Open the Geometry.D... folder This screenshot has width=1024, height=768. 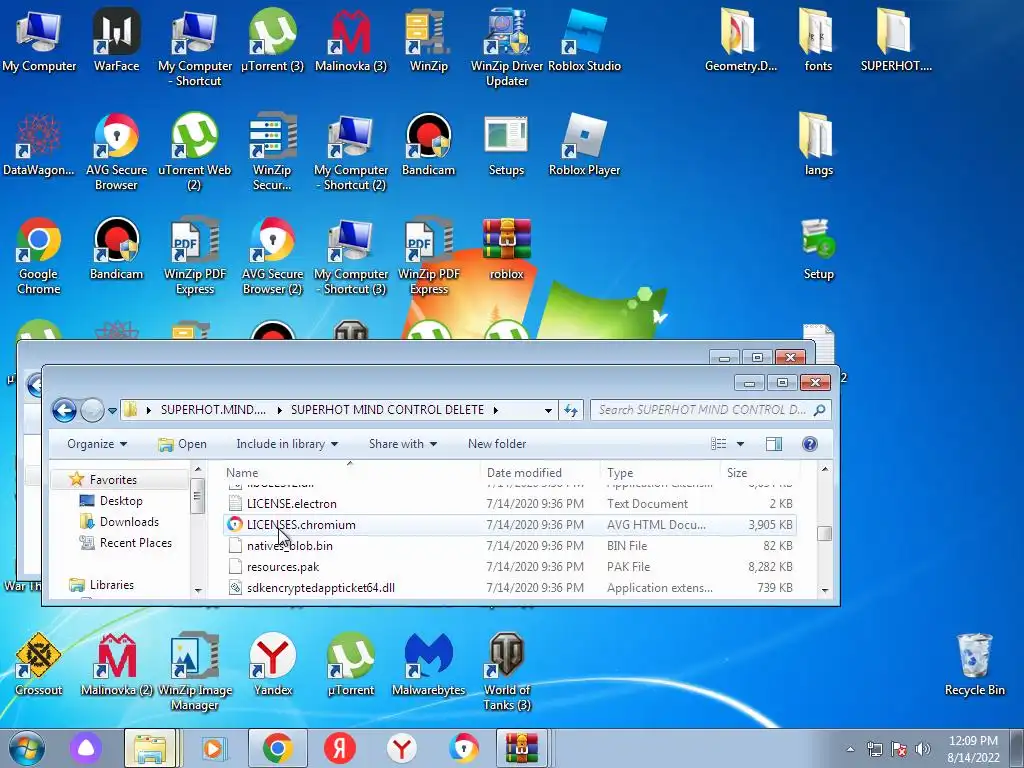[x=741, y=39]
